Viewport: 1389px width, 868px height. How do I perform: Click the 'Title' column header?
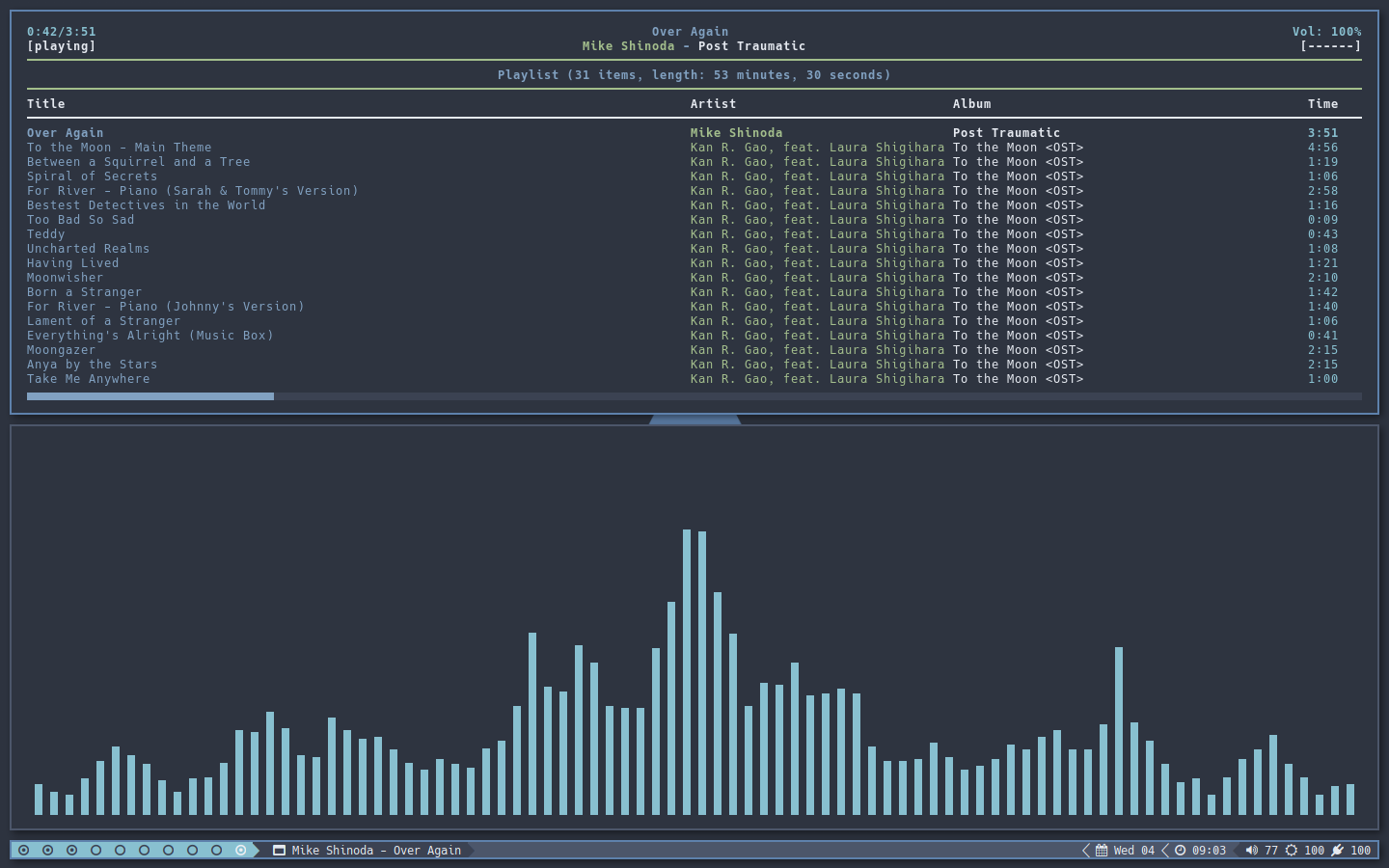coord(46,104)
